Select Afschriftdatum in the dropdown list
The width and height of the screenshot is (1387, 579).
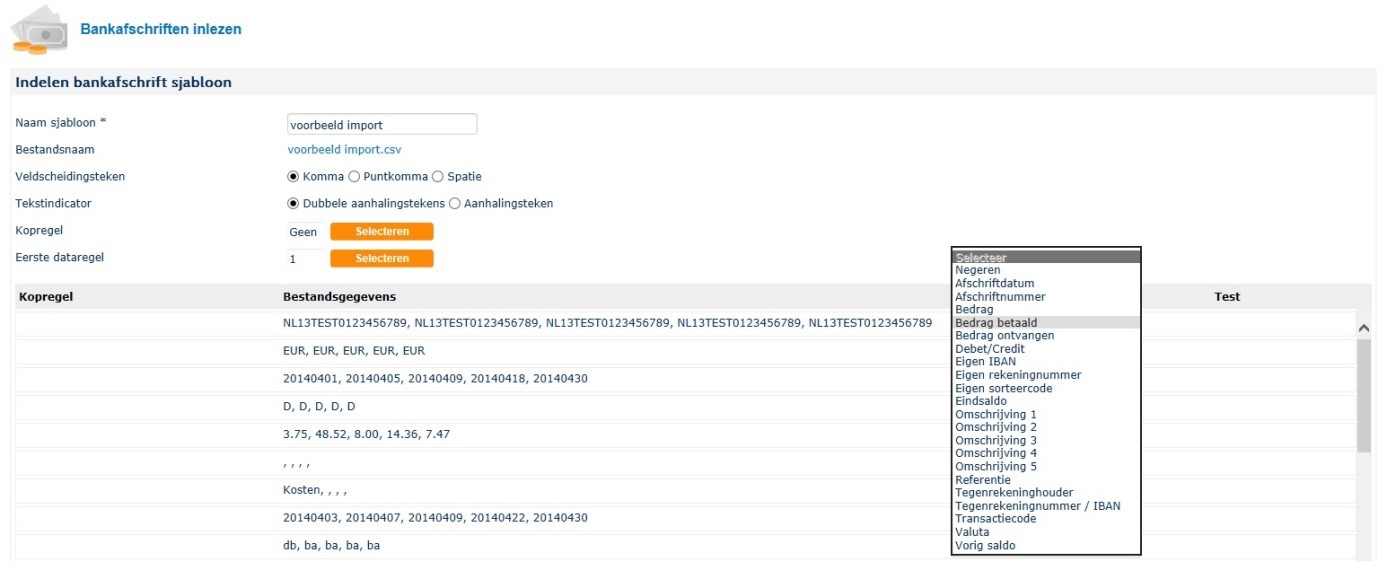994,284
